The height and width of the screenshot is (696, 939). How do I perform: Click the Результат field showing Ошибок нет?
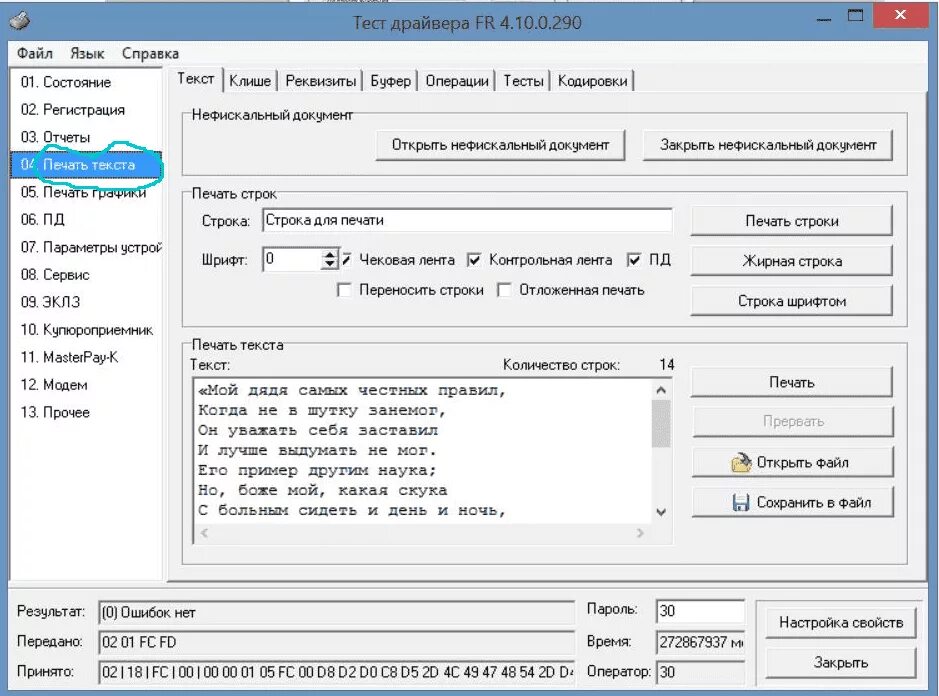click(337, 612)
